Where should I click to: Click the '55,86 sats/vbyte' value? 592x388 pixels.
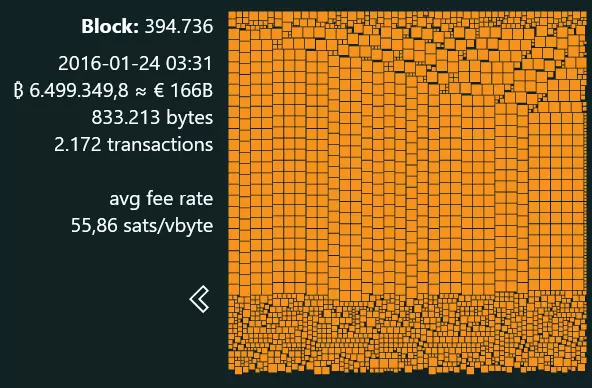click(142, 226)
